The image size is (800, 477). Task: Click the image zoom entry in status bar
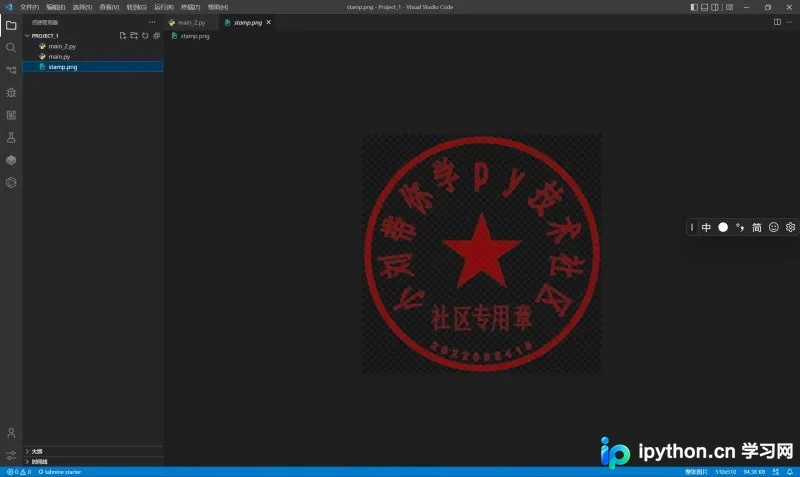696,472
